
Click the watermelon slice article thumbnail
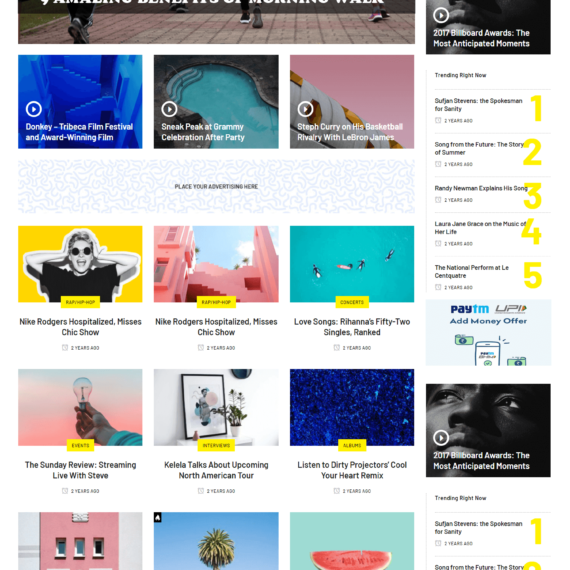coord(352,541)
